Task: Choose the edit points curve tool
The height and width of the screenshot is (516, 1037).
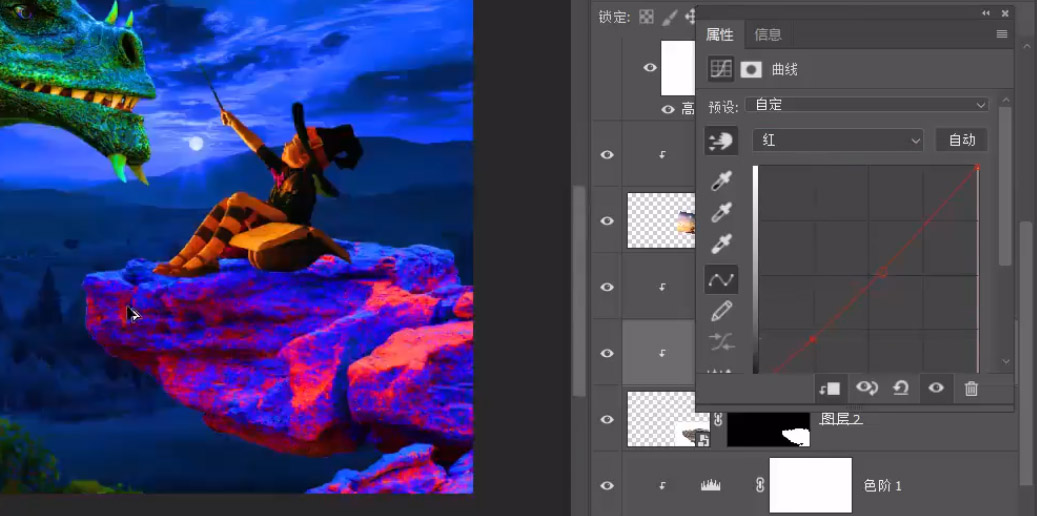Action: coord(721,279)
